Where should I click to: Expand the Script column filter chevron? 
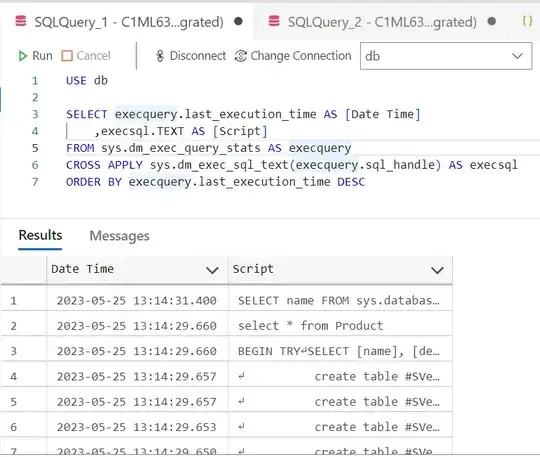tap(437, 270)
